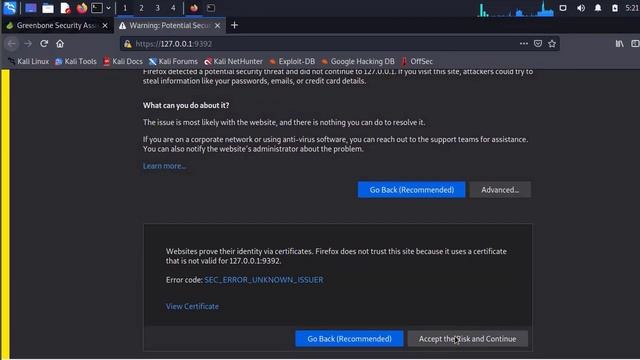Click the panel clock in the top bar
640x360 pixels.
pyautogui.click(x=632, y=8)
